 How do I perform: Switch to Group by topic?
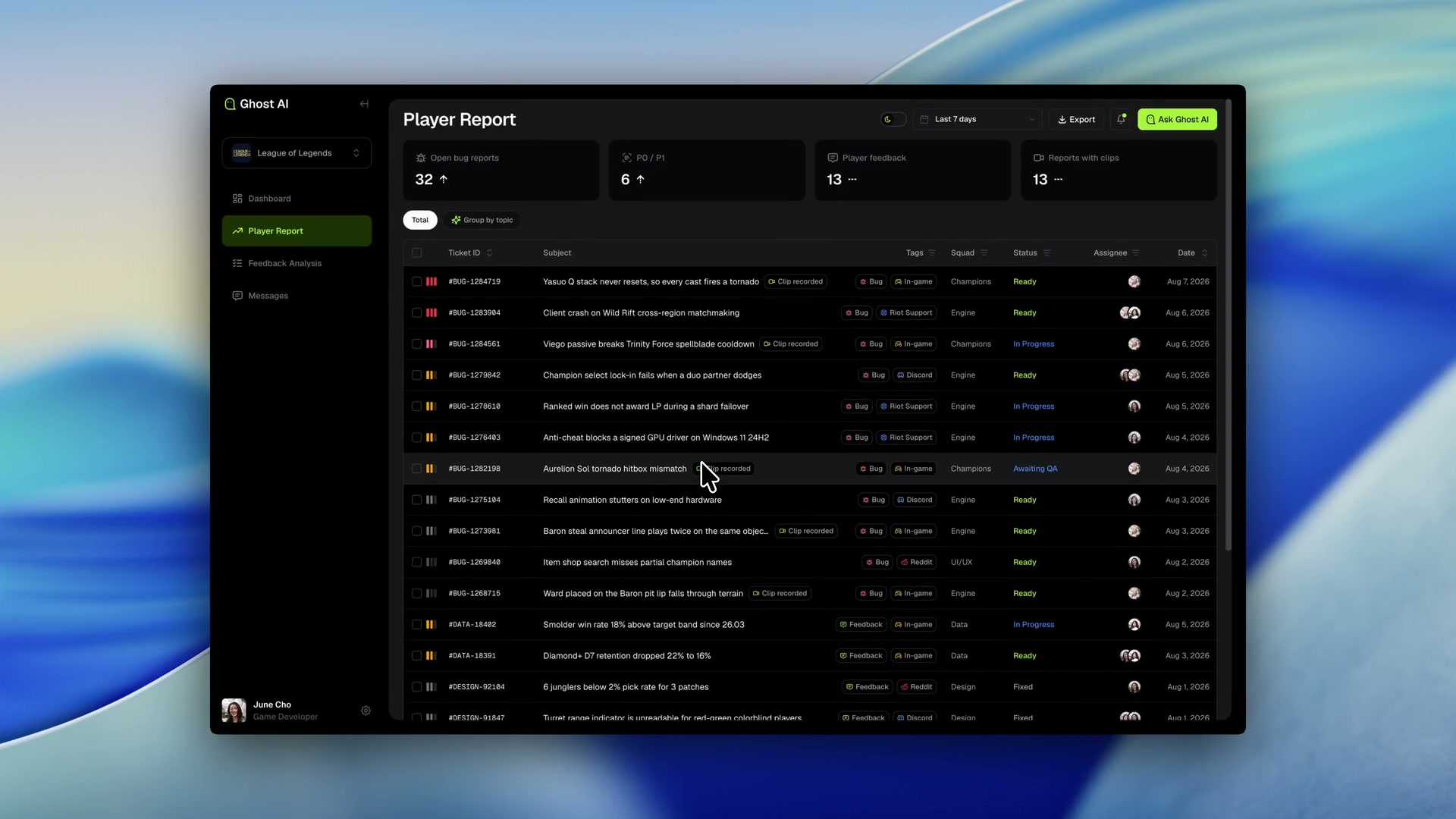(482, 220)
